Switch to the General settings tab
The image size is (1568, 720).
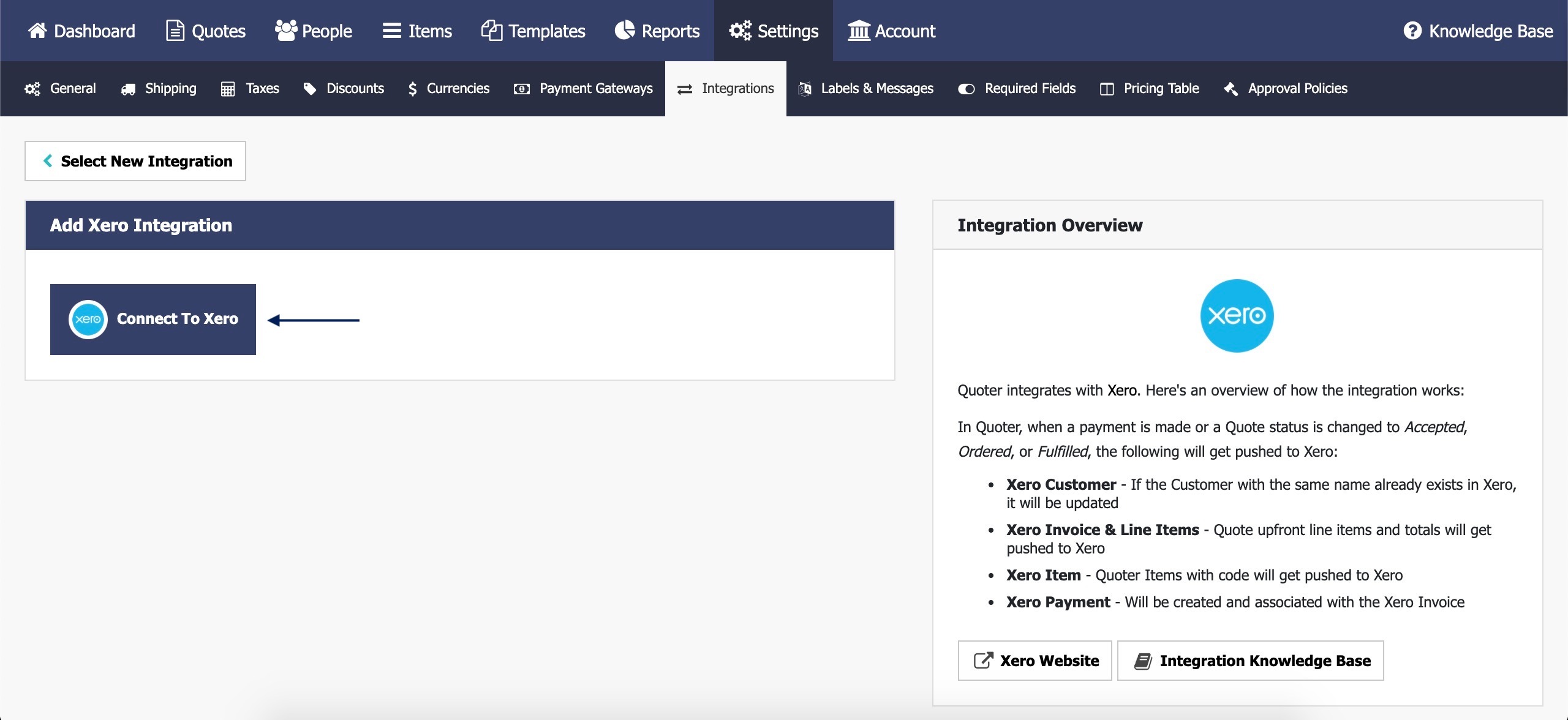coord(60,89)
